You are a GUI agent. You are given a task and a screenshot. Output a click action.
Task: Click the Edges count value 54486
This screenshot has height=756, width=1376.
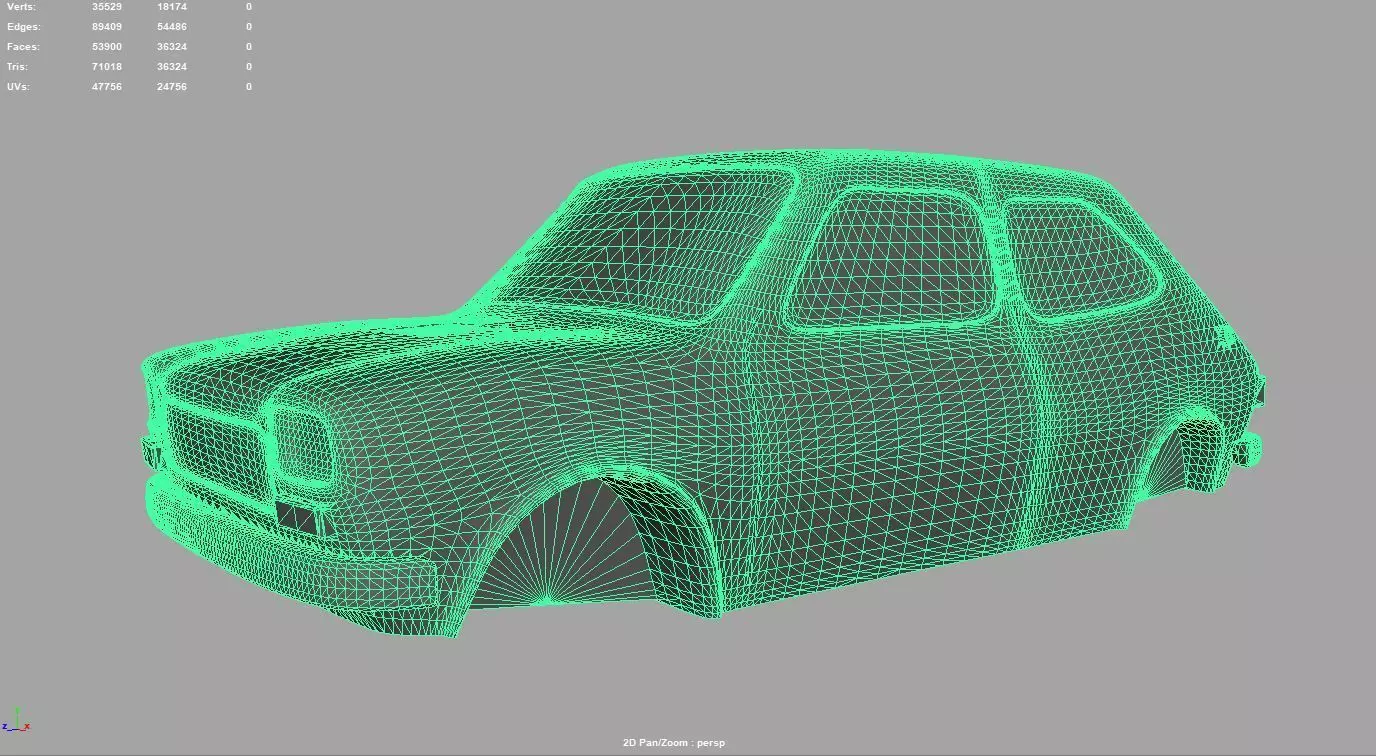click(x=172, y=27)
